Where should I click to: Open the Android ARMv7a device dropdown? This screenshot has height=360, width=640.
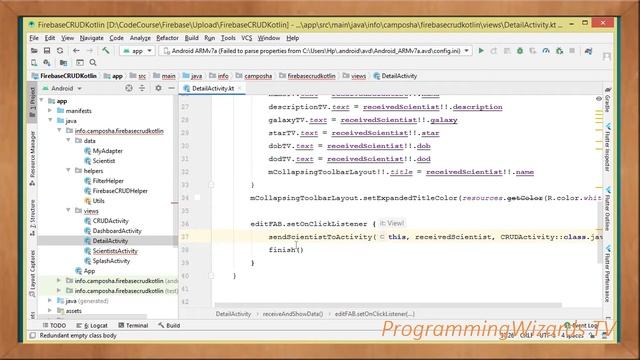pyautogui.click(x=316, y=51)
